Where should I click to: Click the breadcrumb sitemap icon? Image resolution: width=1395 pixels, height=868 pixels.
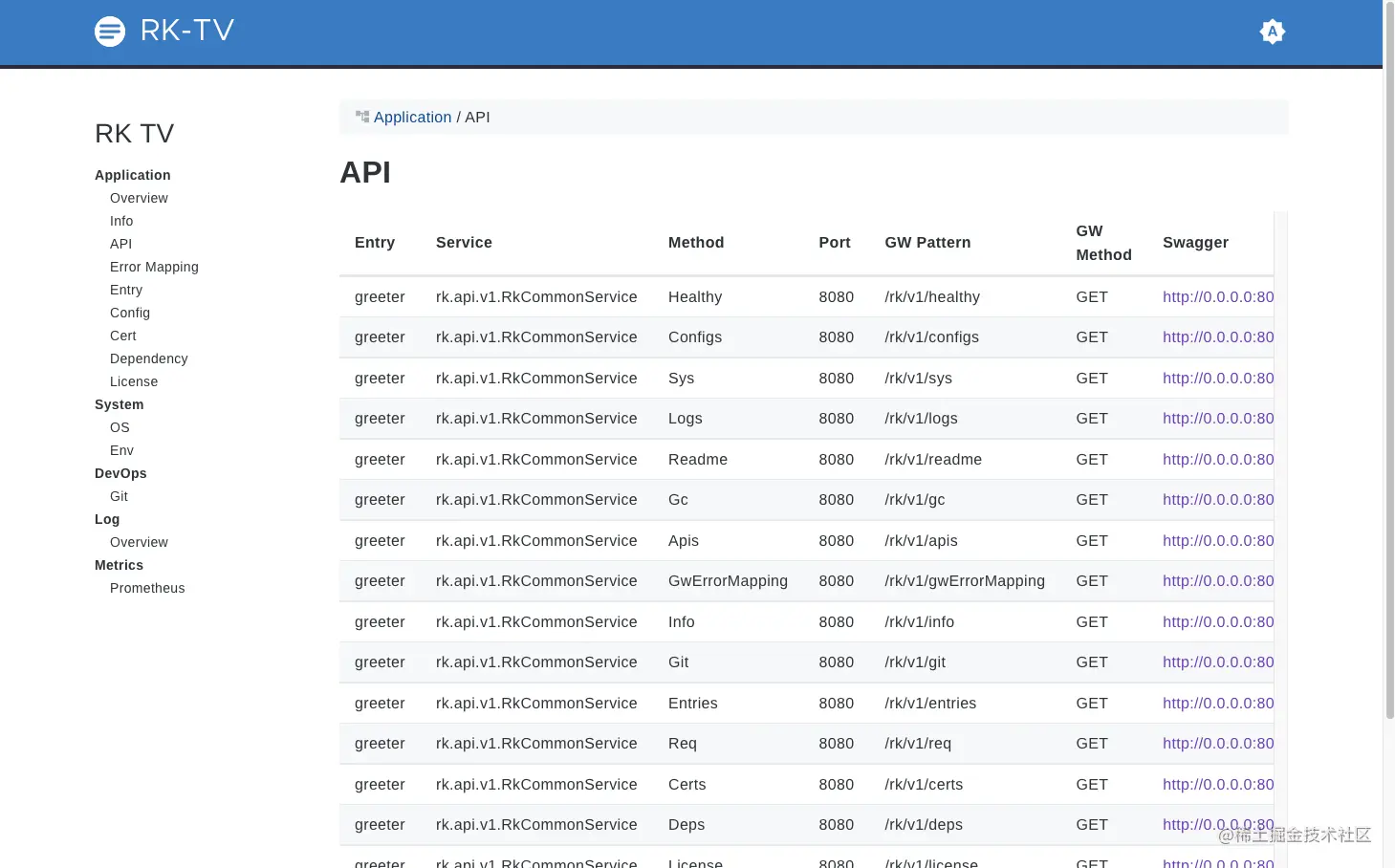362,117
